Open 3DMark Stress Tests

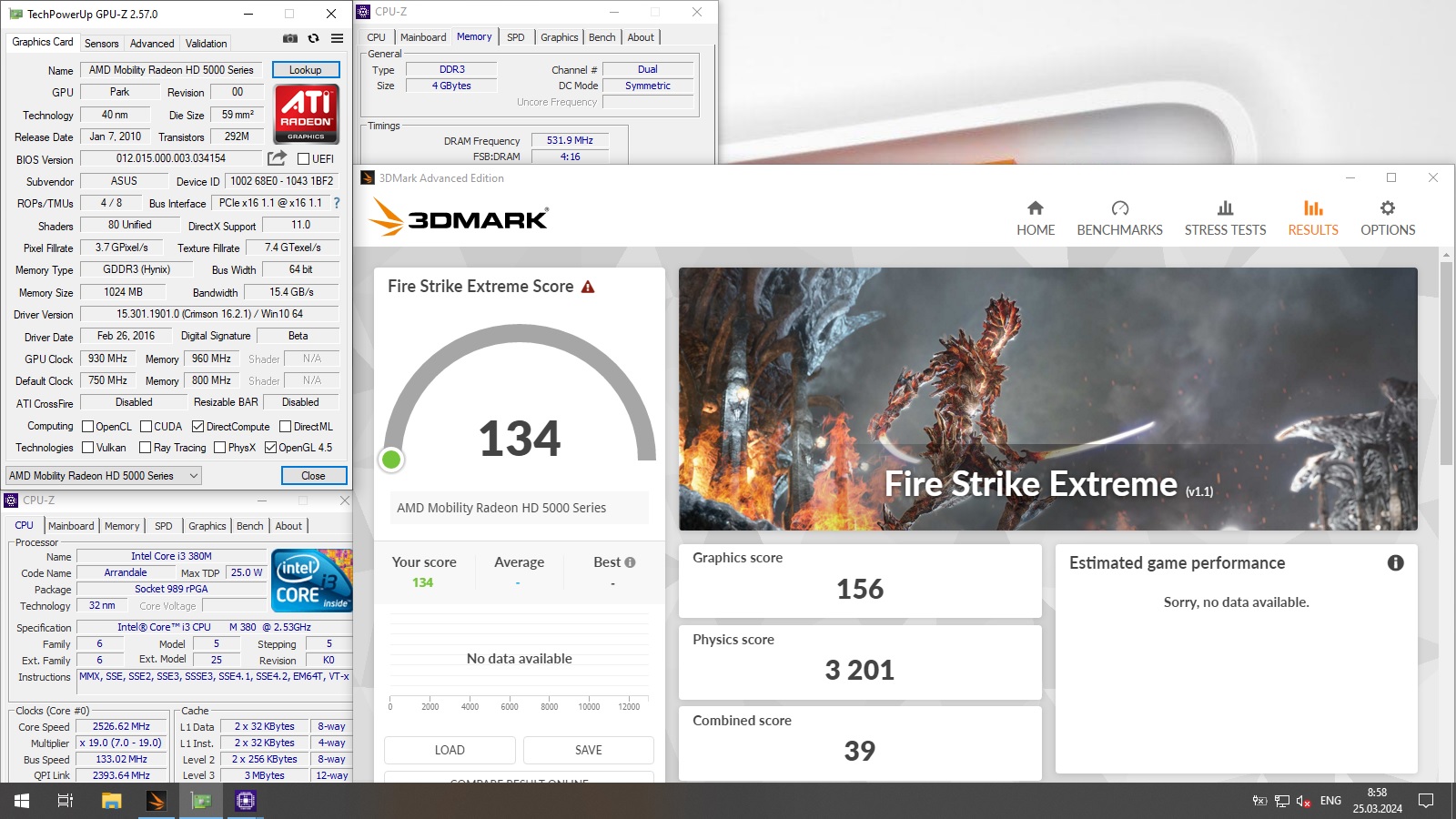1225,218
